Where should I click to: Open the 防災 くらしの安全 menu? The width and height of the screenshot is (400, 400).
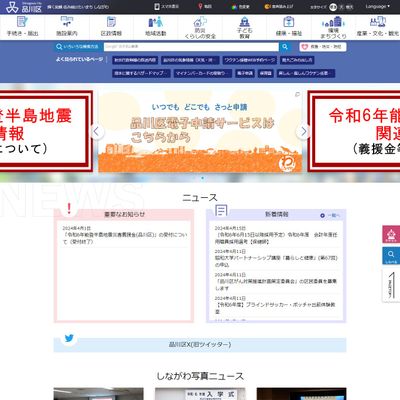[x=200, y=27]
